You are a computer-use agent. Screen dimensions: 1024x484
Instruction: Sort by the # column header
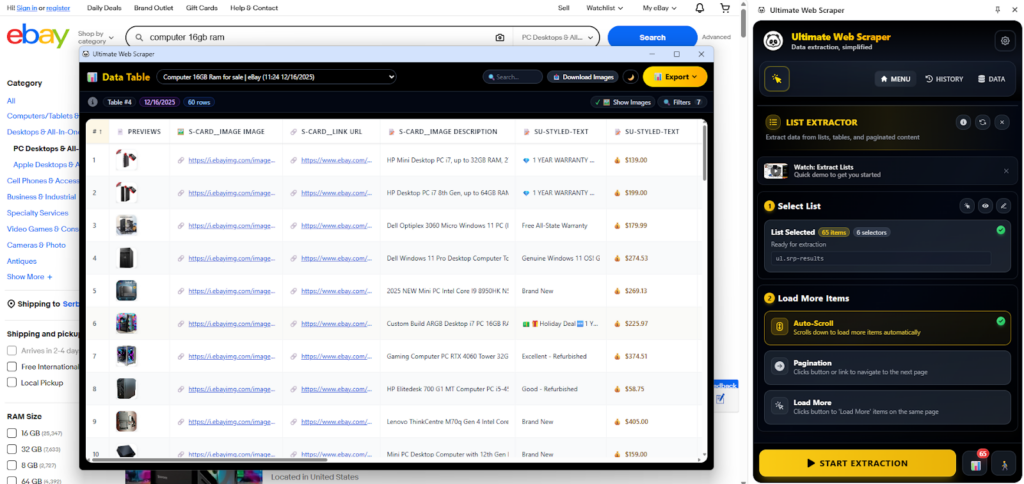(97, 131)
